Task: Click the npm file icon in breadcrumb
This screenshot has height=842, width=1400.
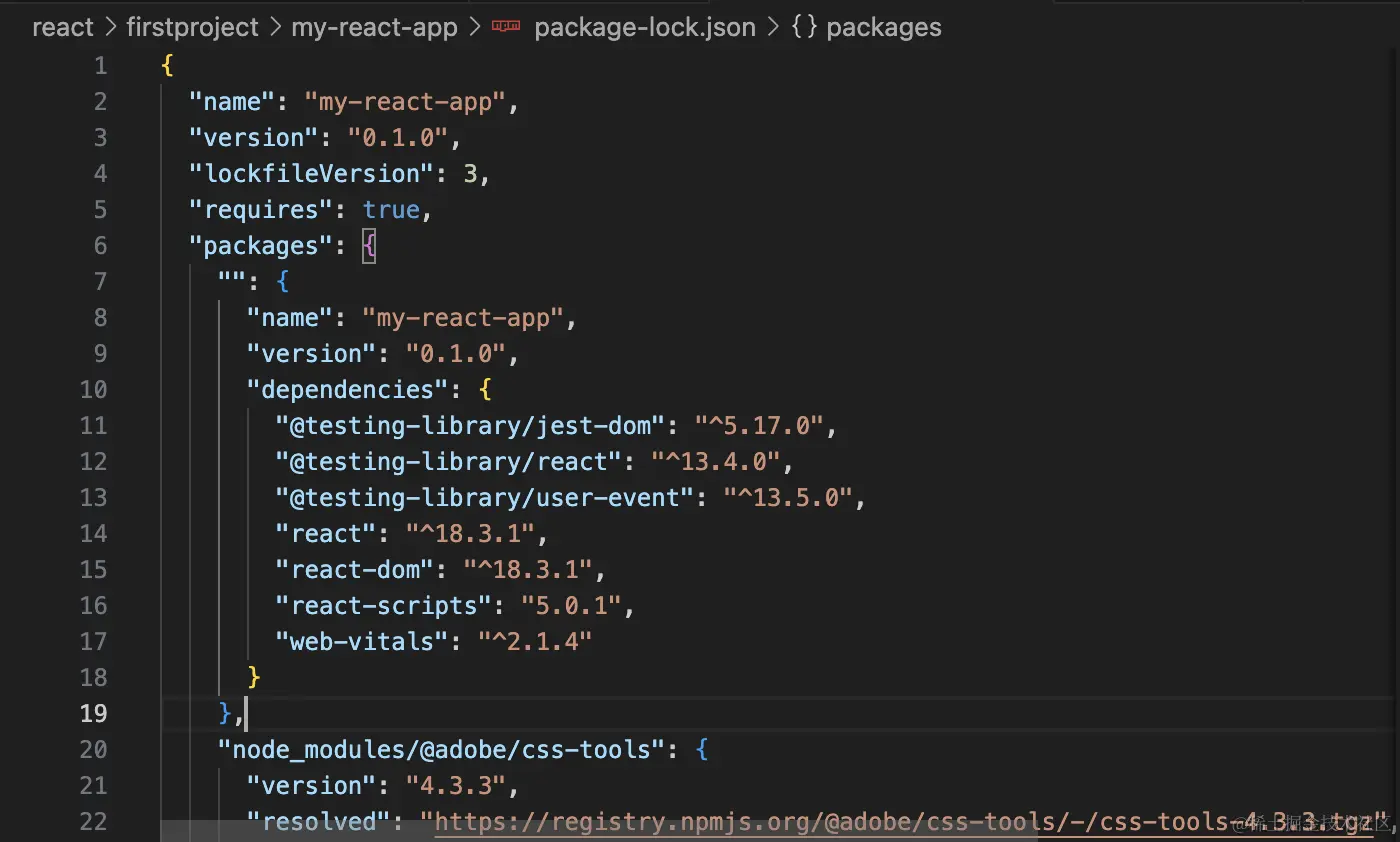Action: tap(506, 27)
